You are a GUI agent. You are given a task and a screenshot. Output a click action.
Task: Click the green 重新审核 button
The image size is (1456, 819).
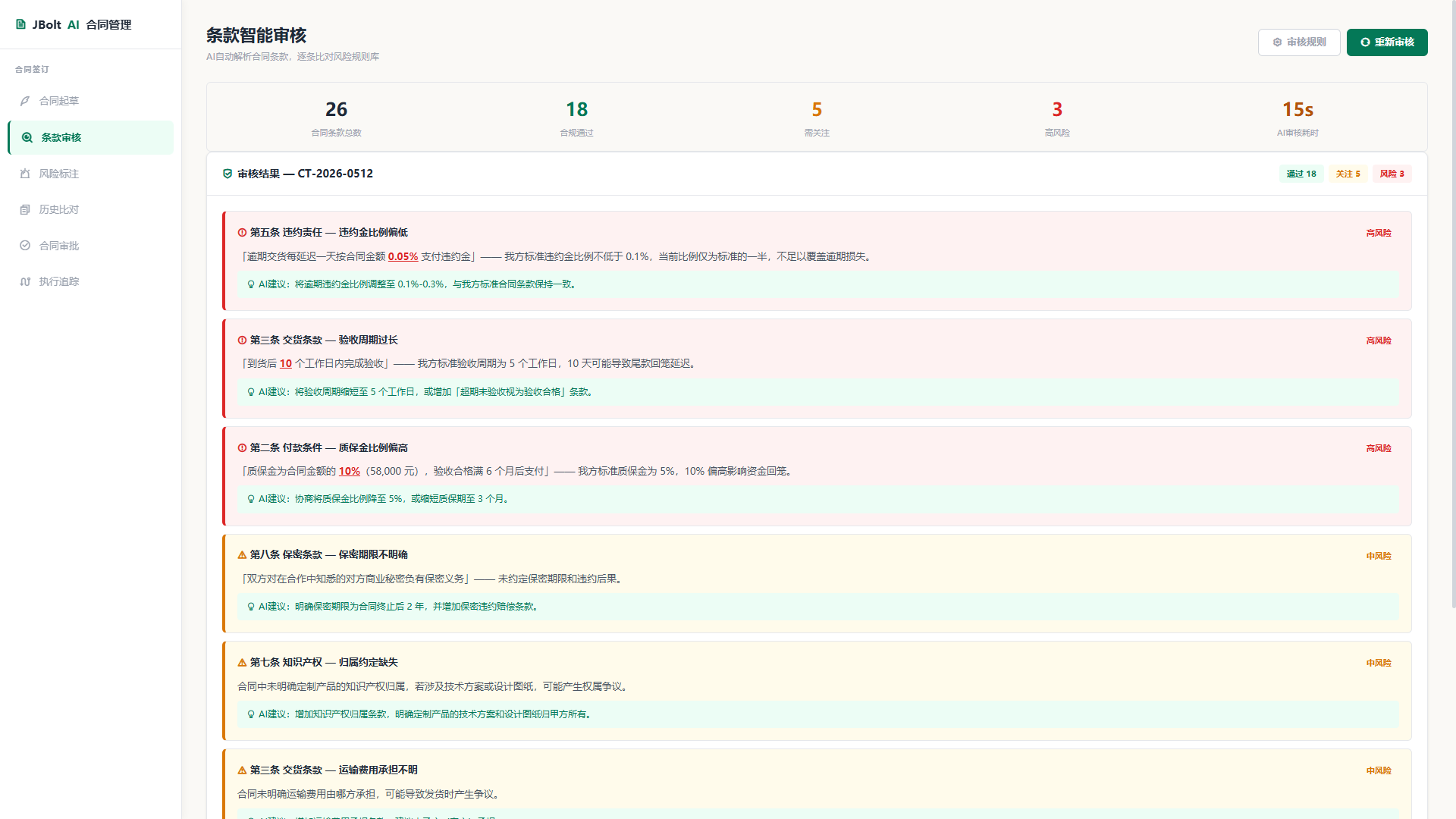(x=1387, y=42)
